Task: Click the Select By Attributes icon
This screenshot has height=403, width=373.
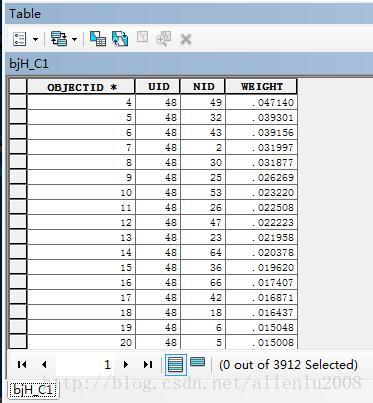Action: click(x=98, y=39)
